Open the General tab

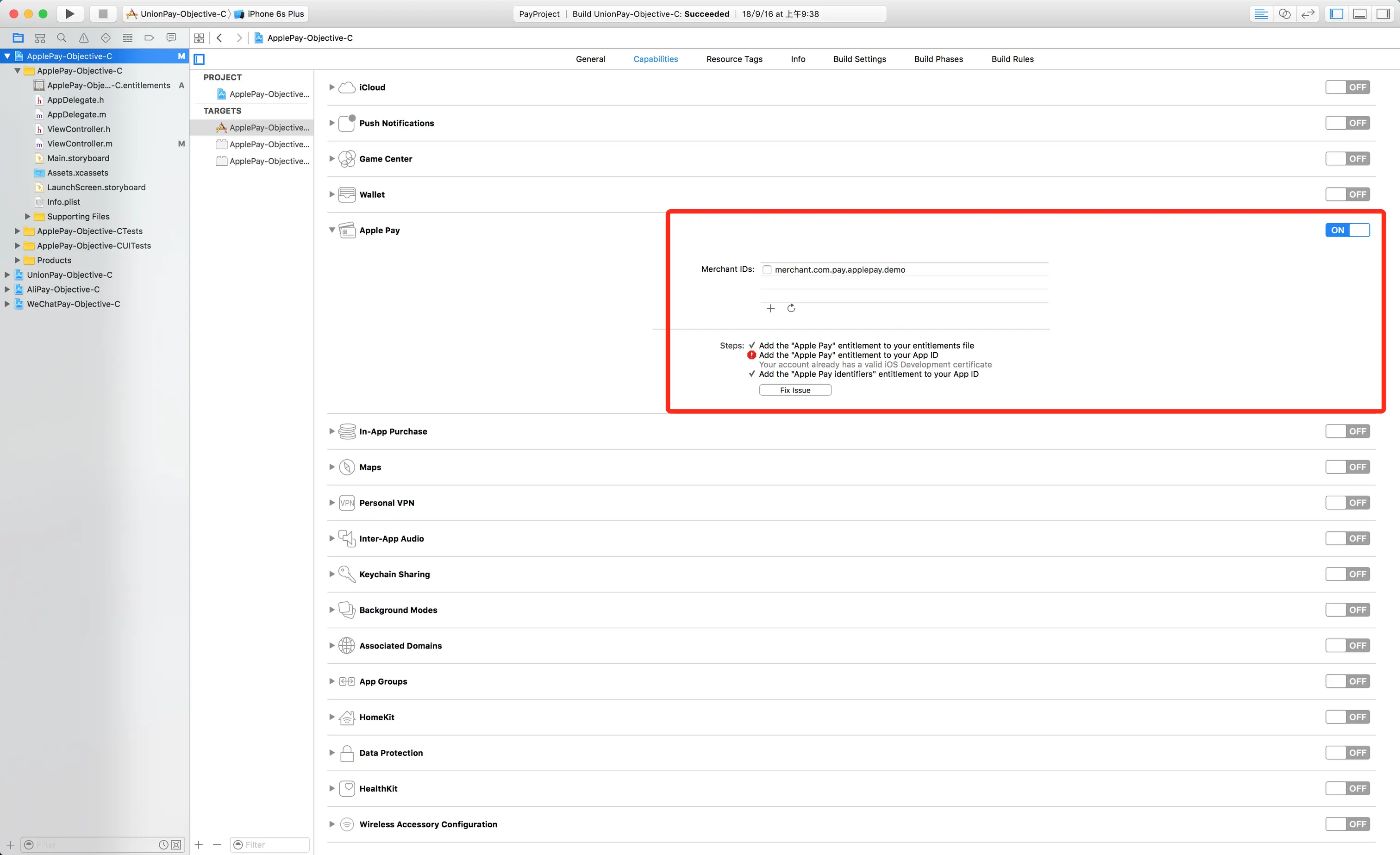[x=590, y=59]
